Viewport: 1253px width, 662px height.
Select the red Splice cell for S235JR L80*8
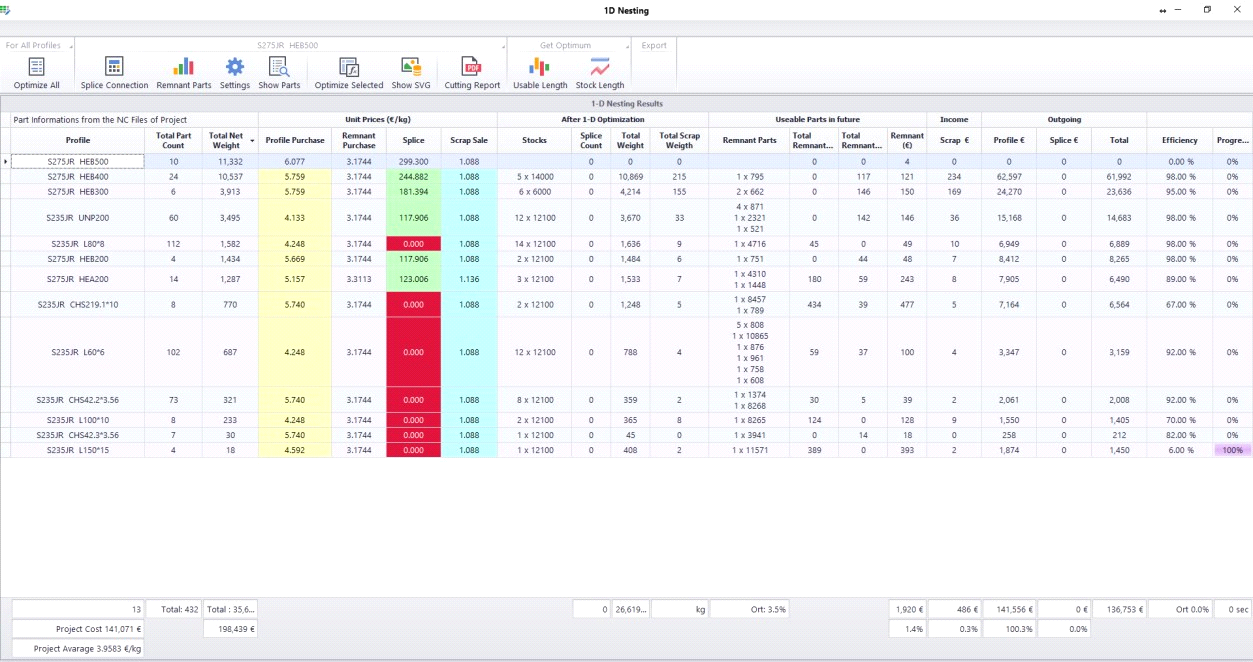point(413,244)
